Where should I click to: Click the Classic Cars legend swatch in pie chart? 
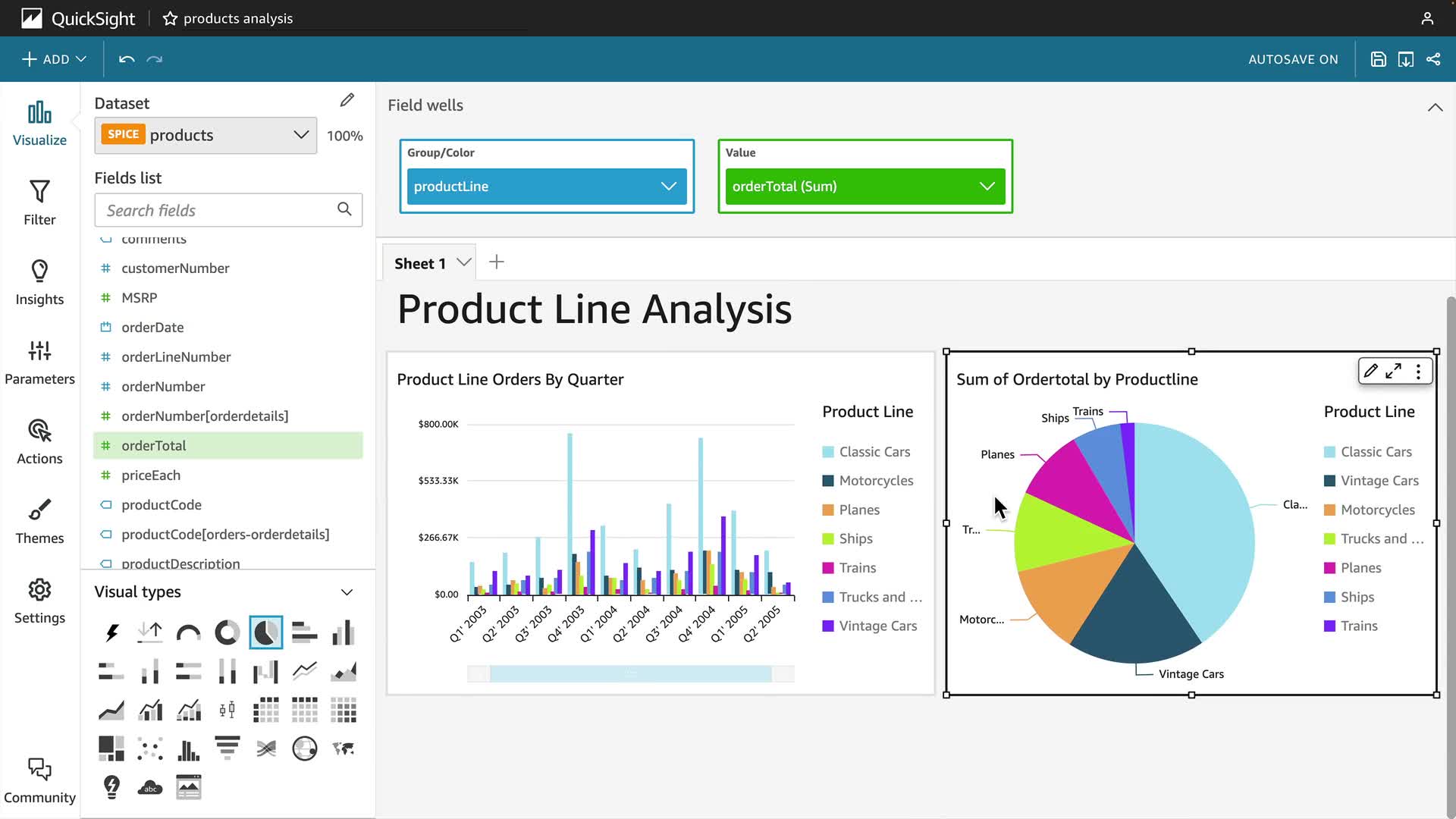[x=1329, y=452]
